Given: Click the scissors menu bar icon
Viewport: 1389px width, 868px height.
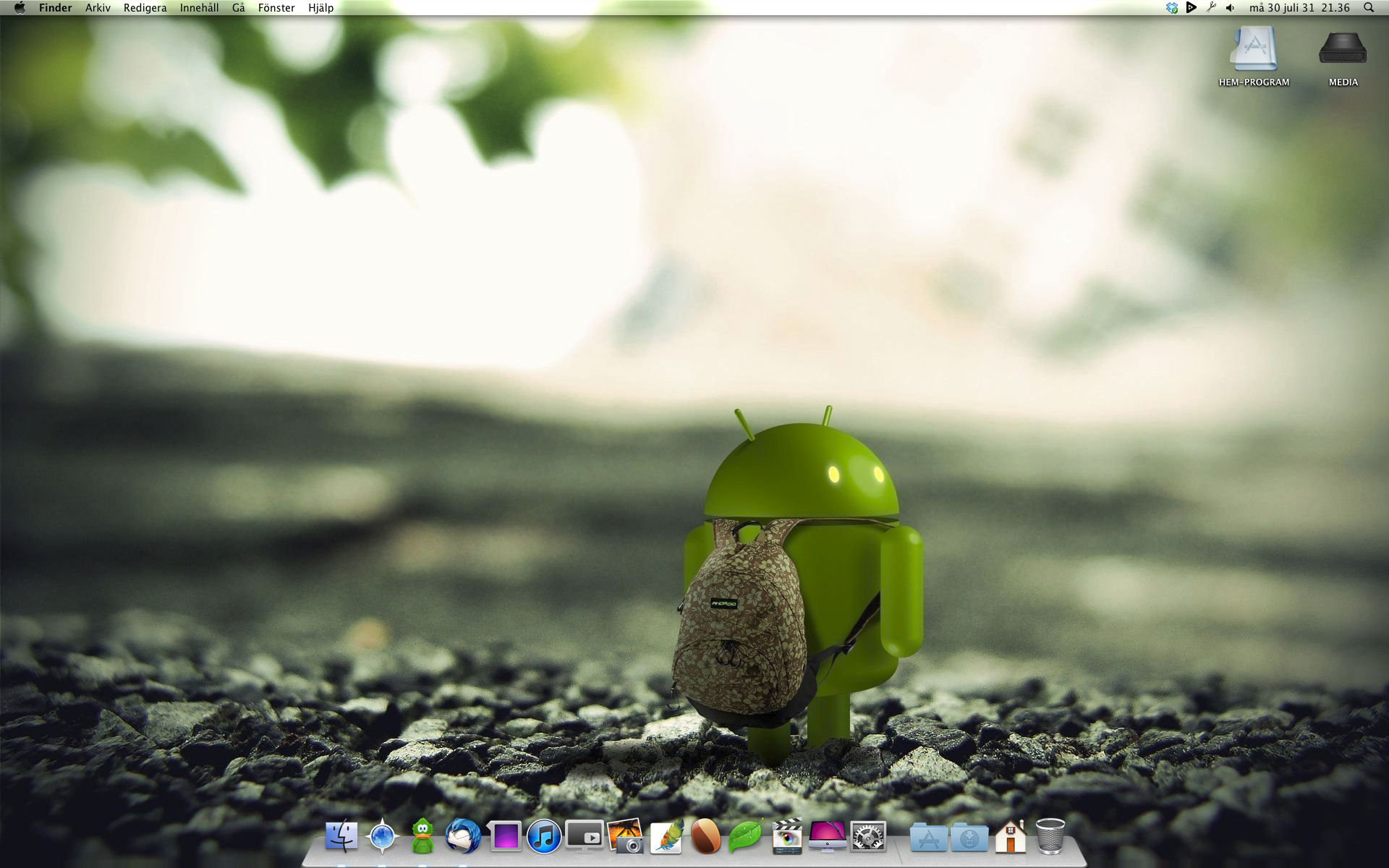Looking at the screenshot, I should pos(1211,8).
